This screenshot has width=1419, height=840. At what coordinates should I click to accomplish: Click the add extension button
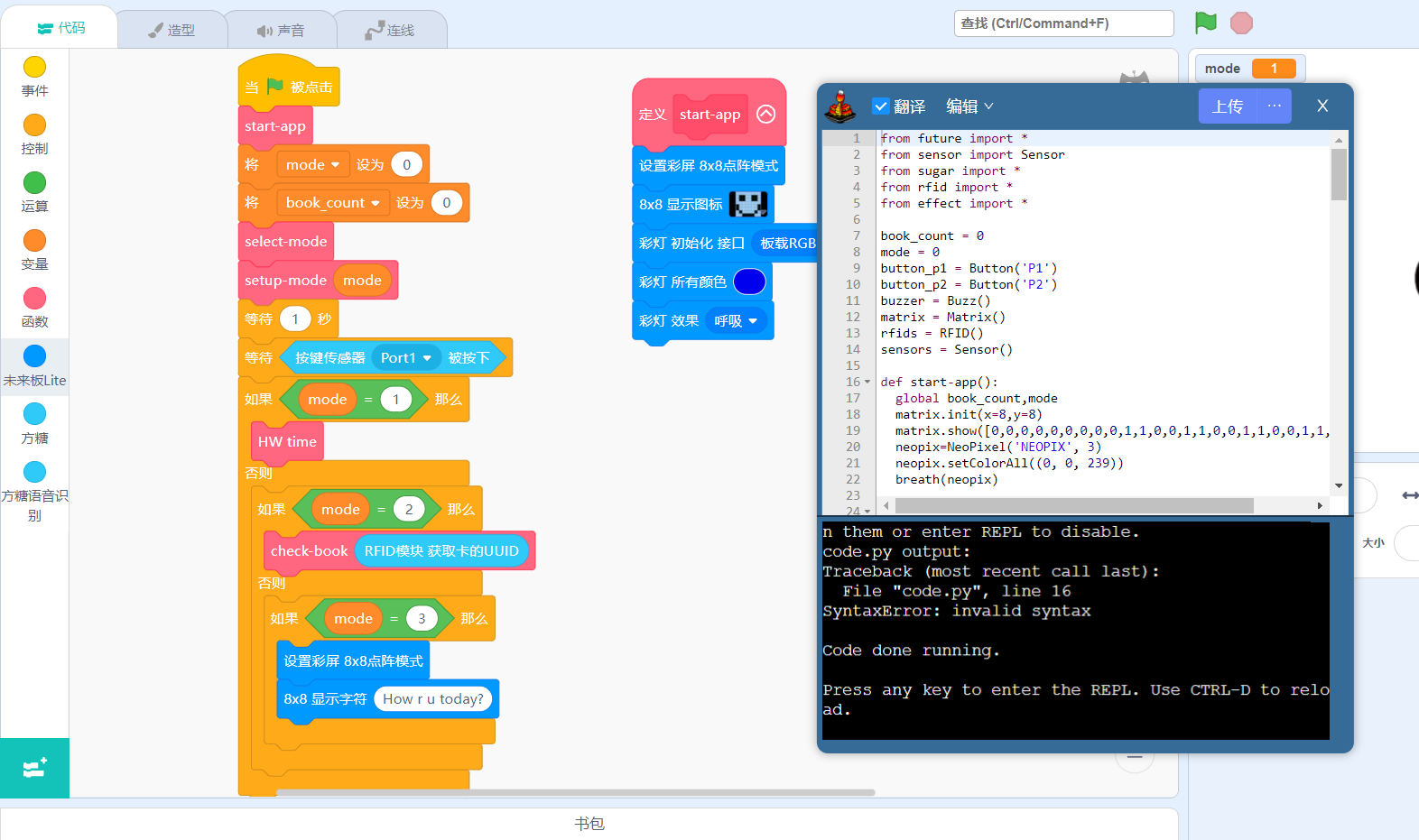pyautogui.click(x=34, y=768)
